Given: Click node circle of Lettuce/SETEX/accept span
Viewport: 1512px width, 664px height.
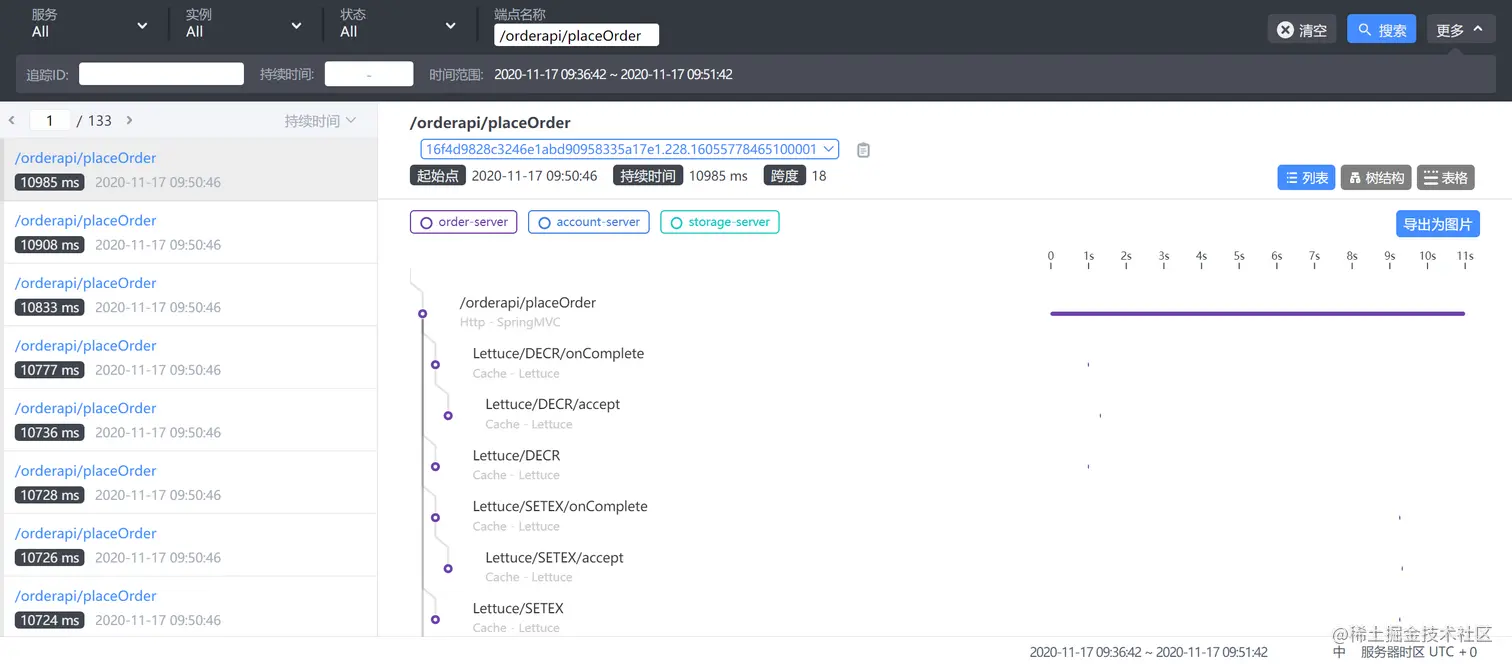Looking at the screenshot, I should (x=448, y=569).
